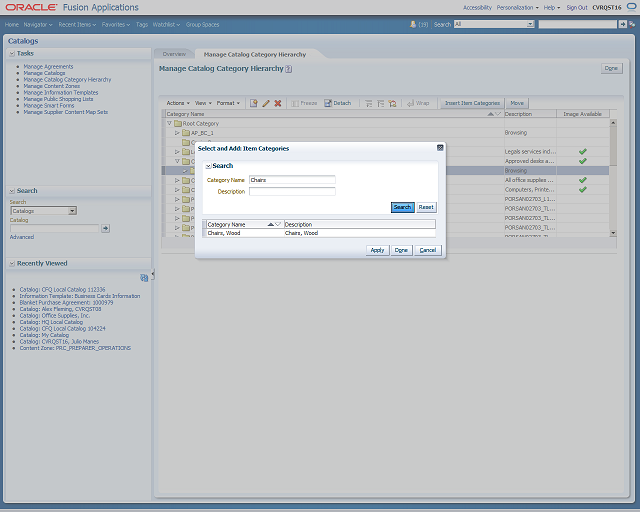Sort dialog Category Name ascending
This screenshot has width=640, height=512.
click(270, 224)
